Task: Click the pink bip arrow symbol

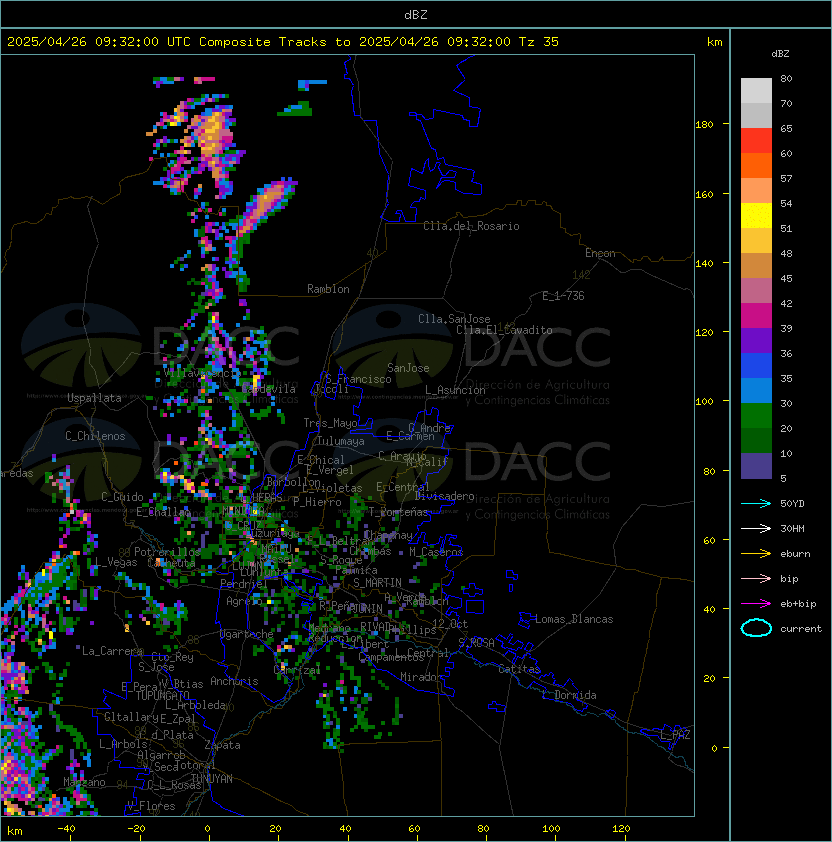Action: [756, 579]
